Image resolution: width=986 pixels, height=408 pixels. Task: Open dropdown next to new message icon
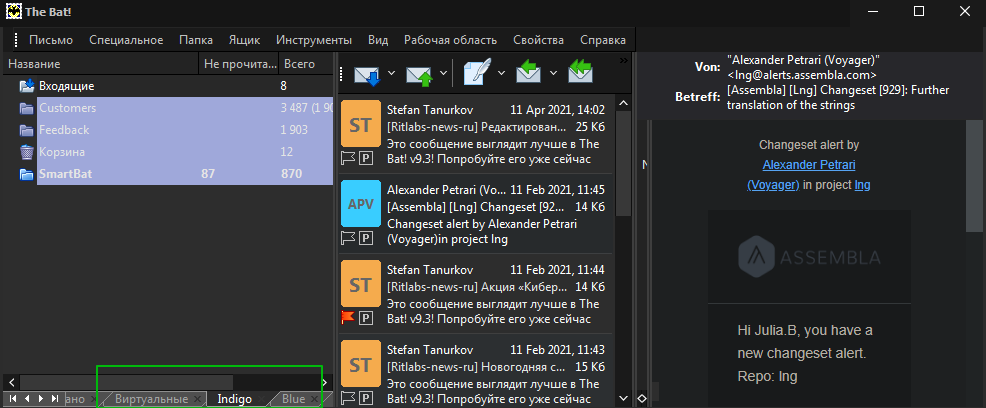[x=502, y=73]
